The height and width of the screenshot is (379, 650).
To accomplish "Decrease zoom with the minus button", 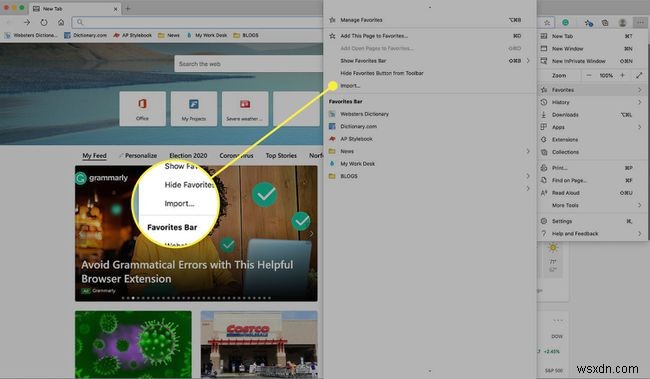I will (589, 75).
